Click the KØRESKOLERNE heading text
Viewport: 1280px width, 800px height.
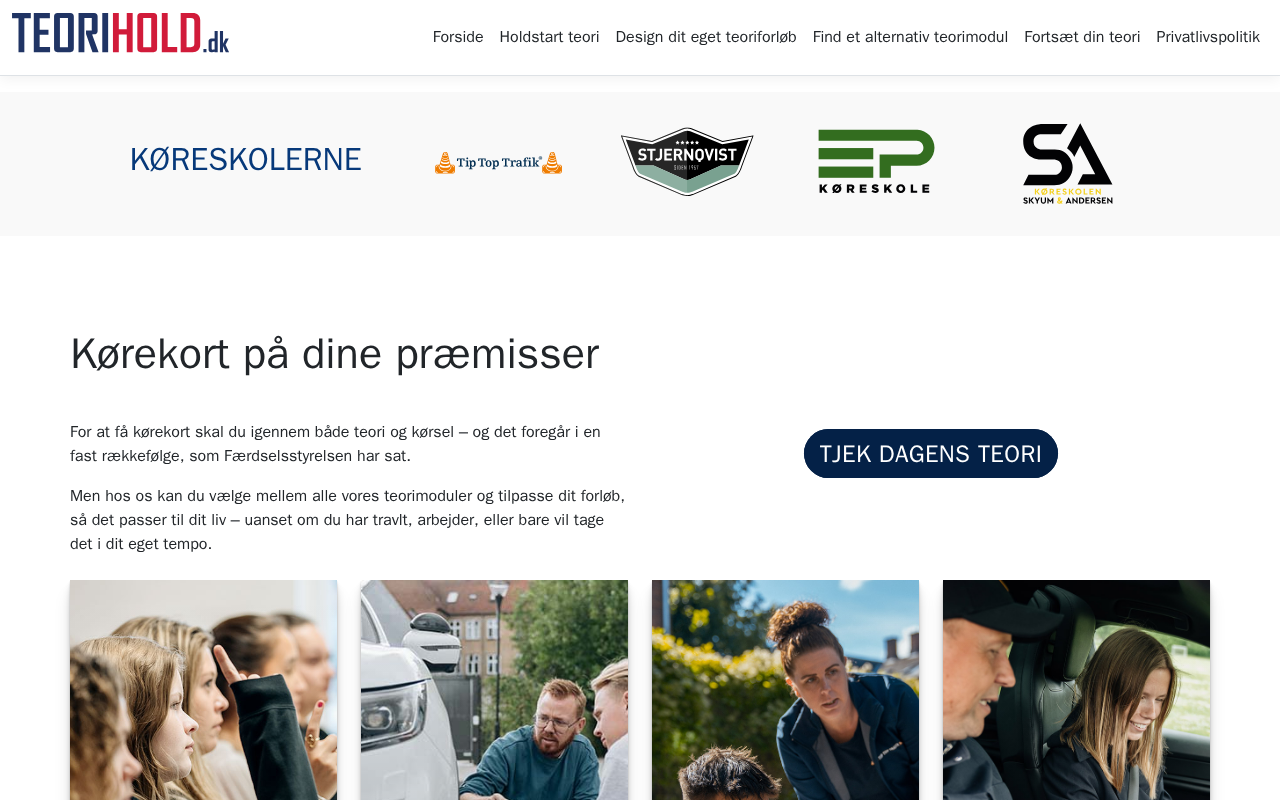pyautogui.click(x=246, y=160)
